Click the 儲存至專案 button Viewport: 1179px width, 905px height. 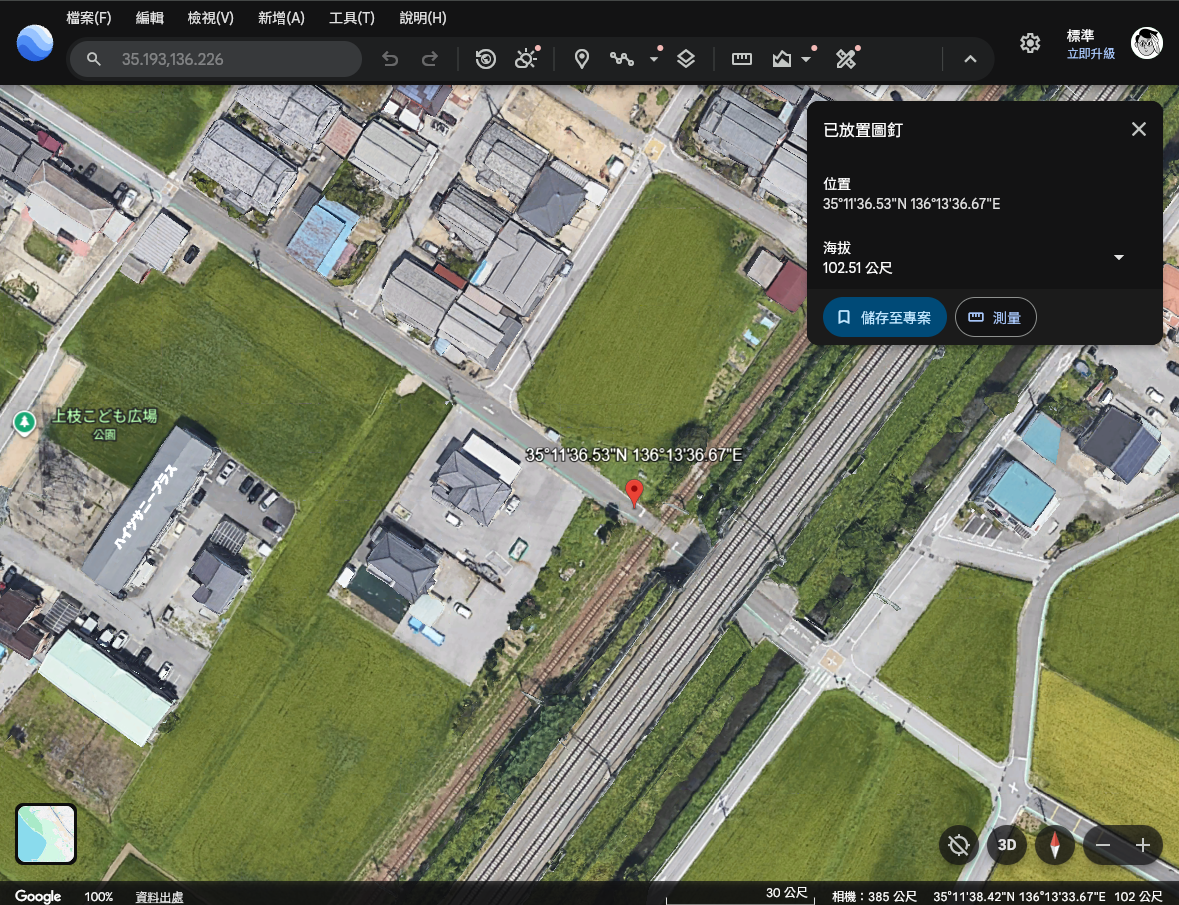click(x=884, y=318)
